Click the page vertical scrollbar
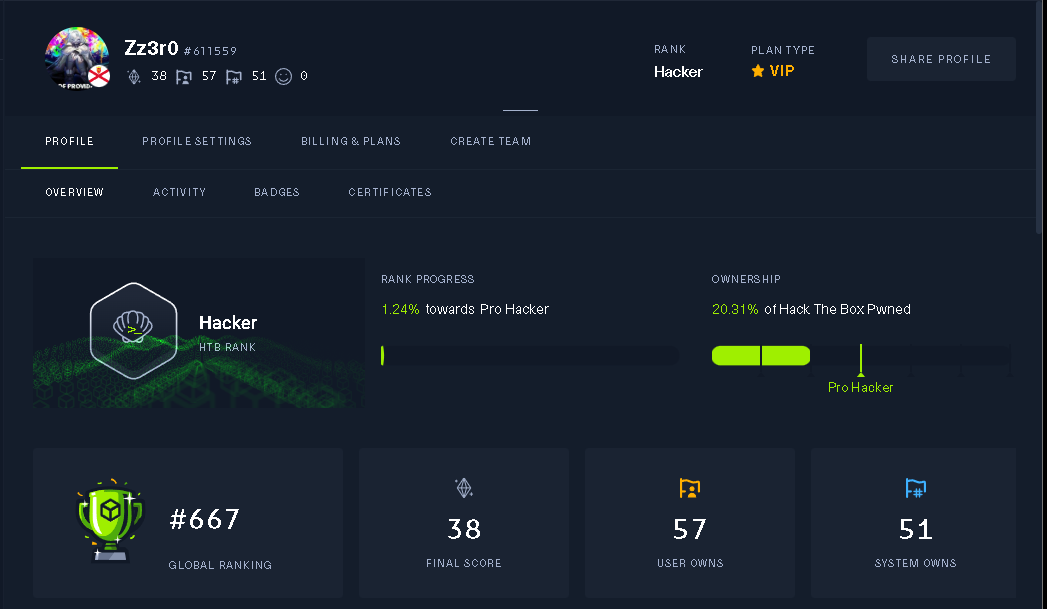The height and width of the screenshot is (609, 1047). (1040, 117)
